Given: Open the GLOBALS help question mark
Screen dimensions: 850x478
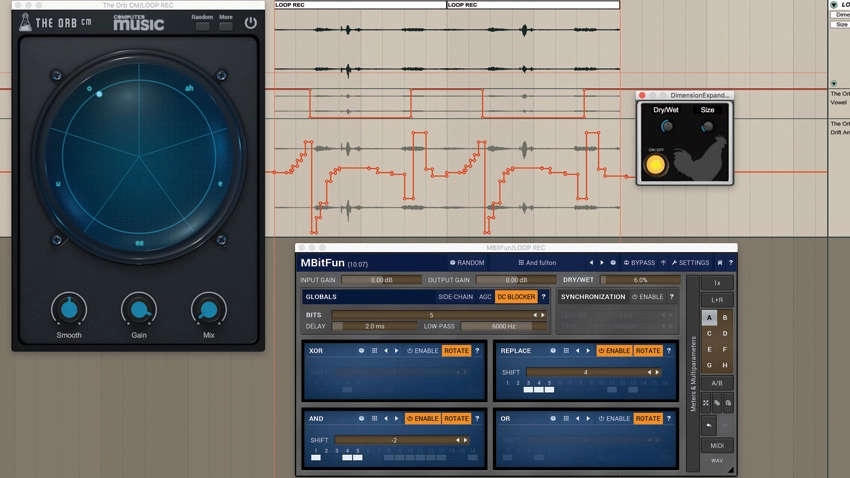Looking at the screenshot, I should (x=543, y=297).
